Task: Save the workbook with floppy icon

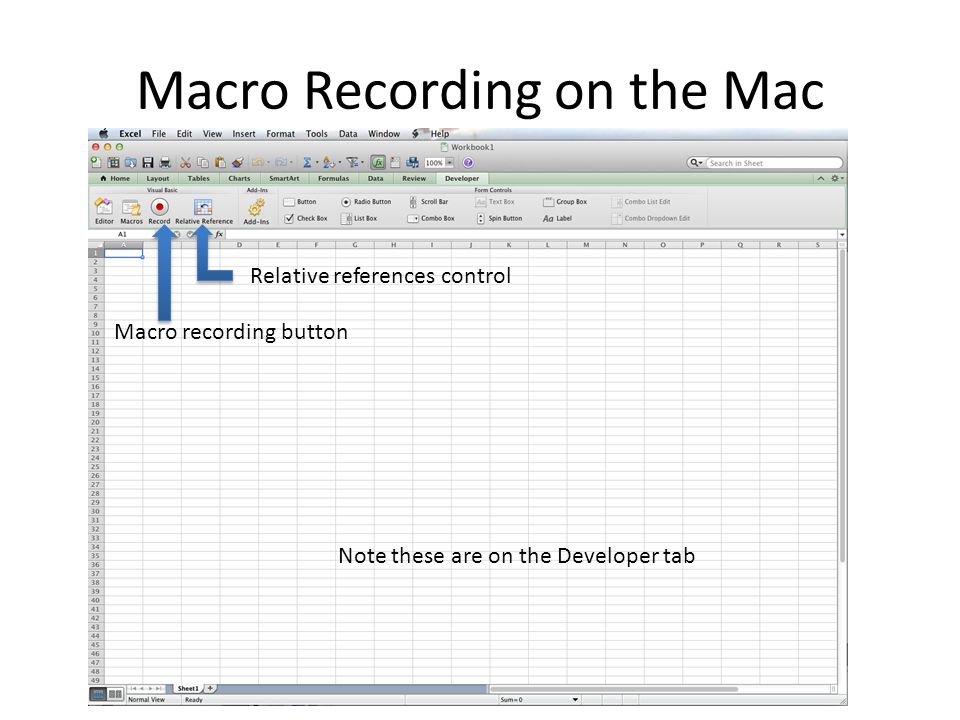Action: tap(148, 163)
